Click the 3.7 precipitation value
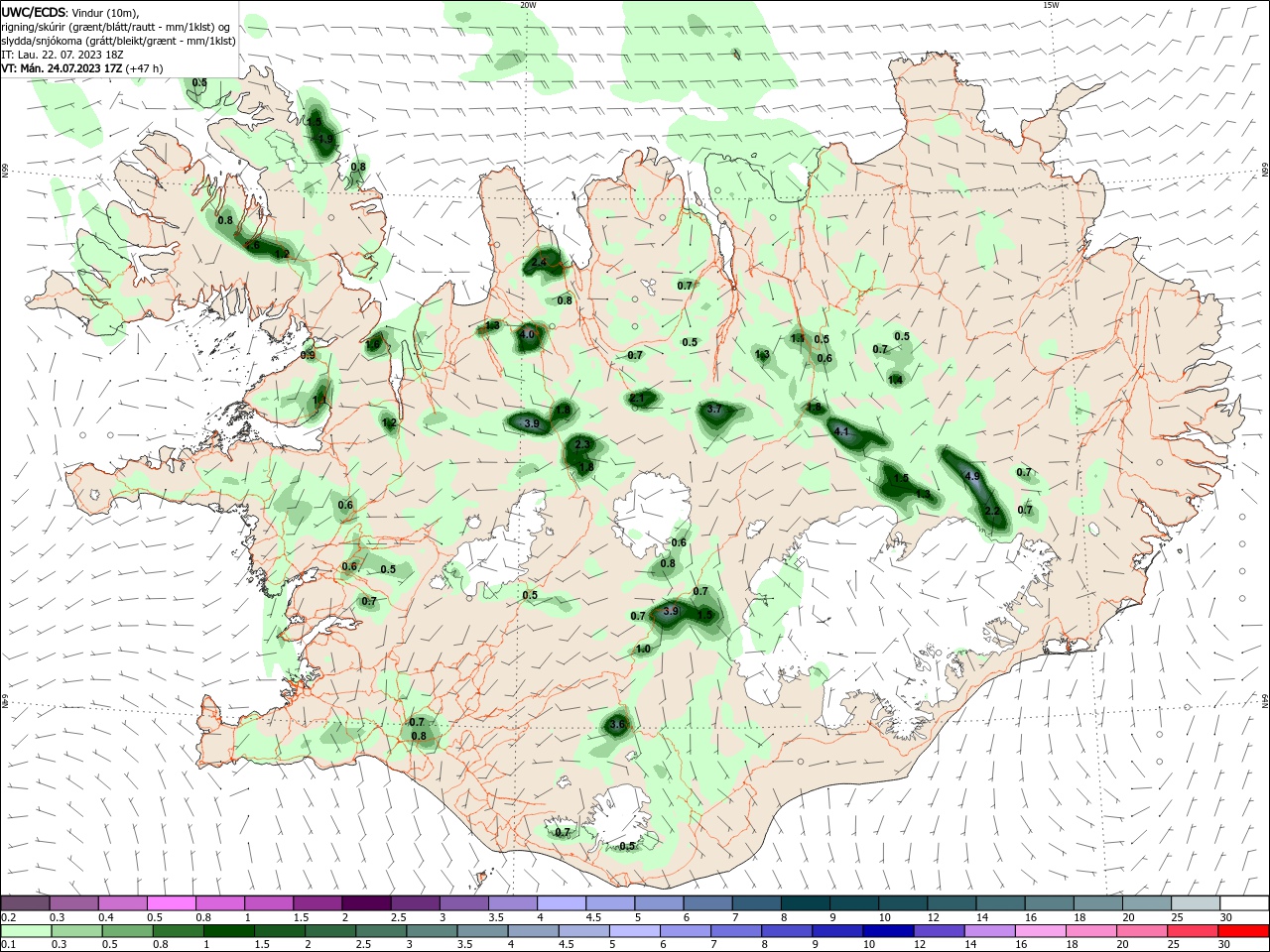Screen dimensions: 1270x952 click(713, 409)
